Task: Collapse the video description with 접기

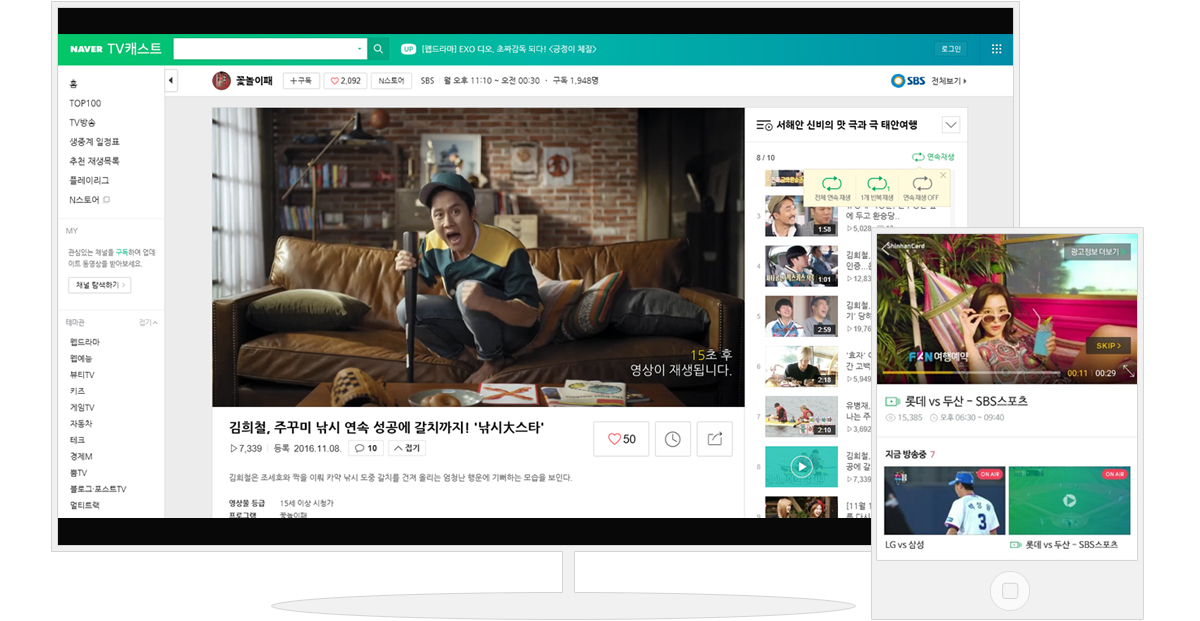Action: pos(407,448)
